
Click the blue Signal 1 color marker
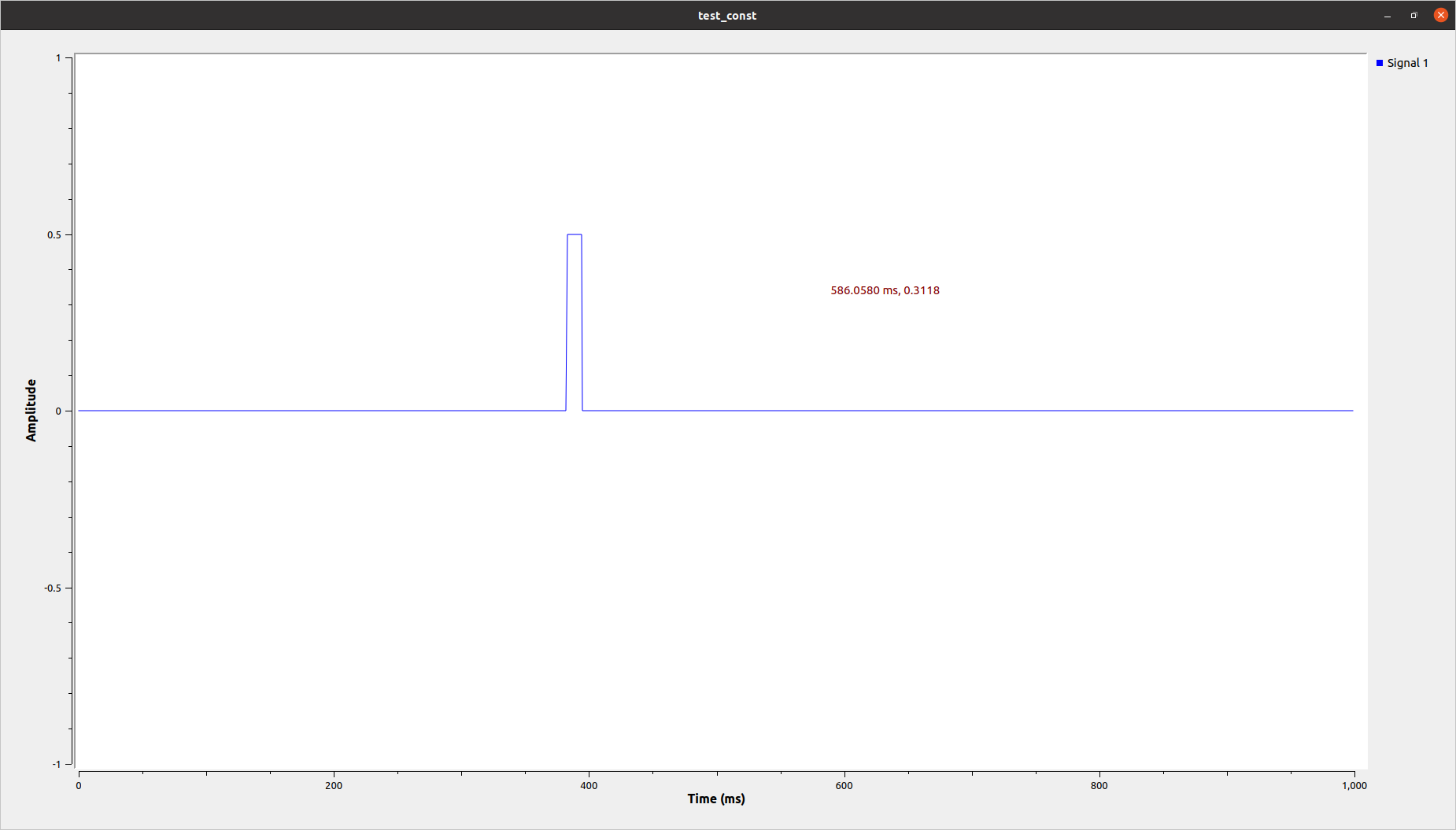[x=1380, y=63]
